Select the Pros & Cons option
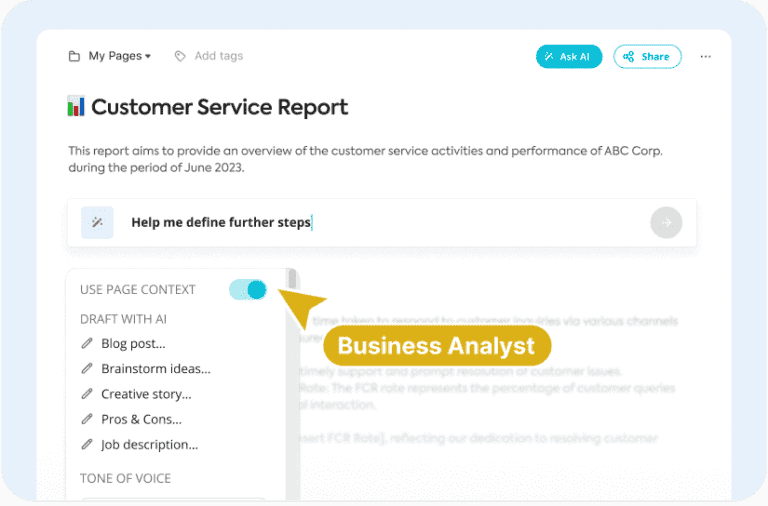Viewport: 768px width, 506px height. coord(141,420)
